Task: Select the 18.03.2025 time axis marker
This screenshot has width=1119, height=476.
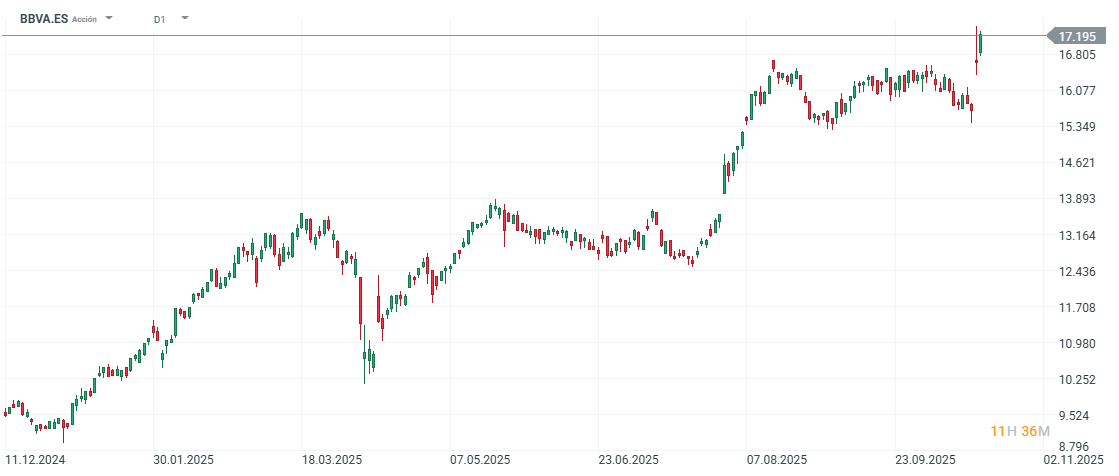Action: click(x=331, y=460)
